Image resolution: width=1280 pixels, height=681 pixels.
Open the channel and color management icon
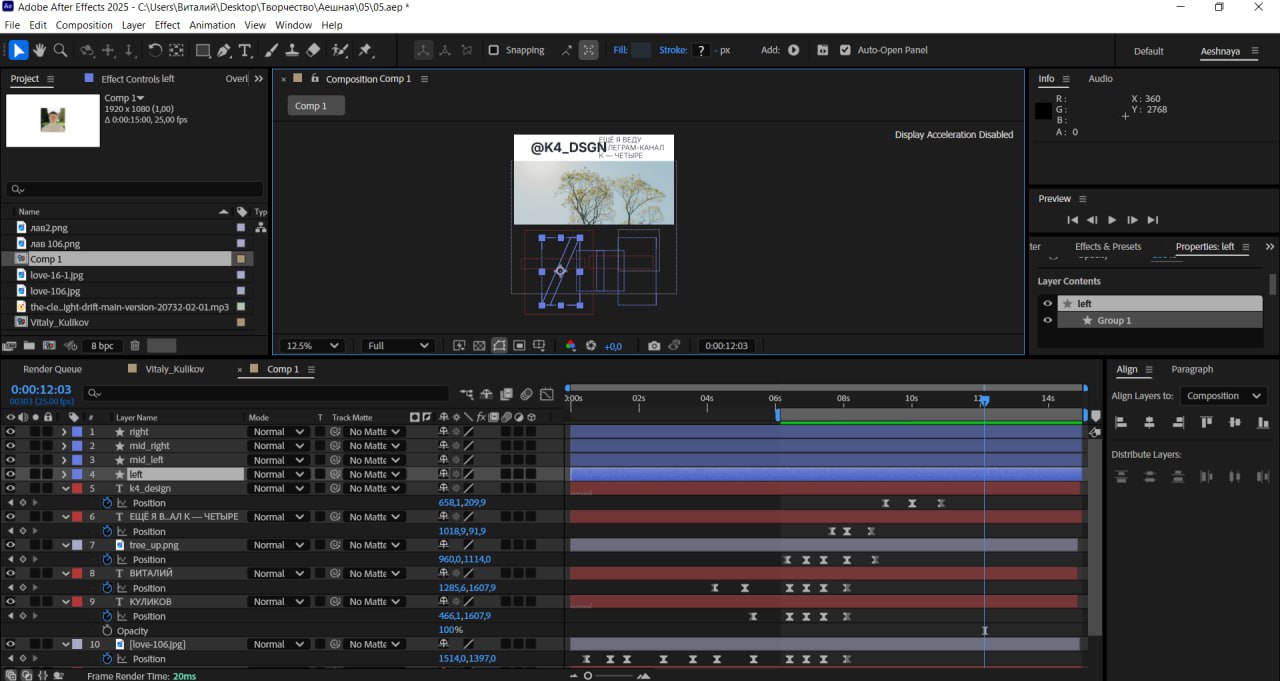tap(571, 346)
